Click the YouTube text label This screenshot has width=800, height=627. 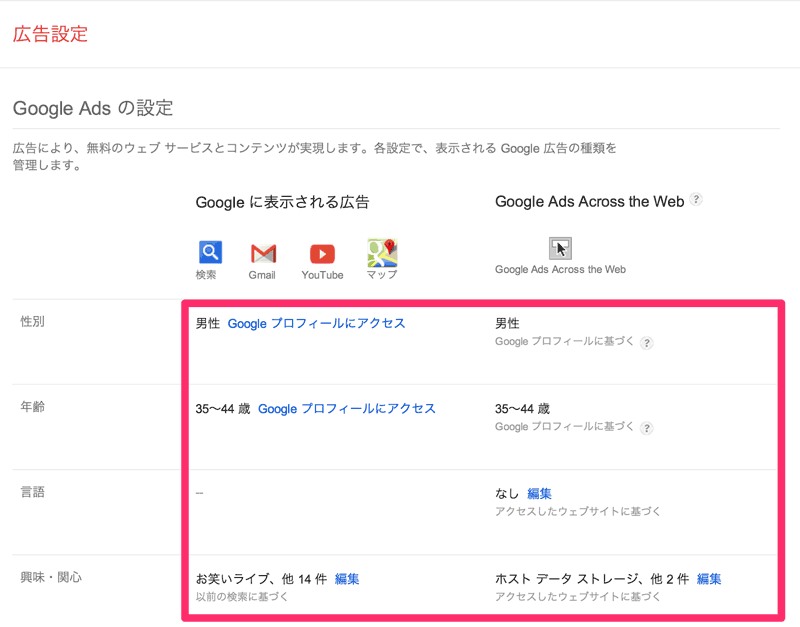pos(322,275)
